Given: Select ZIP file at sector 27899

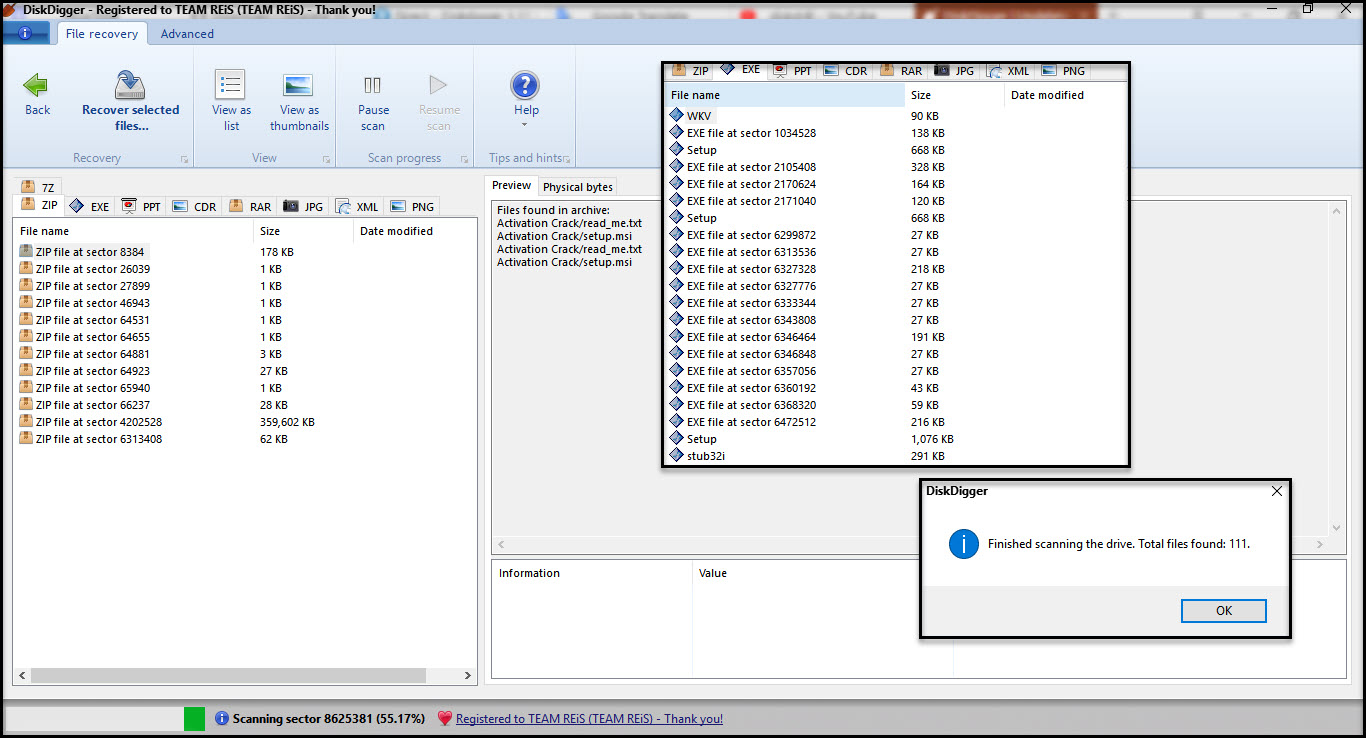Looking at the screenshot, I should (93, 286).
